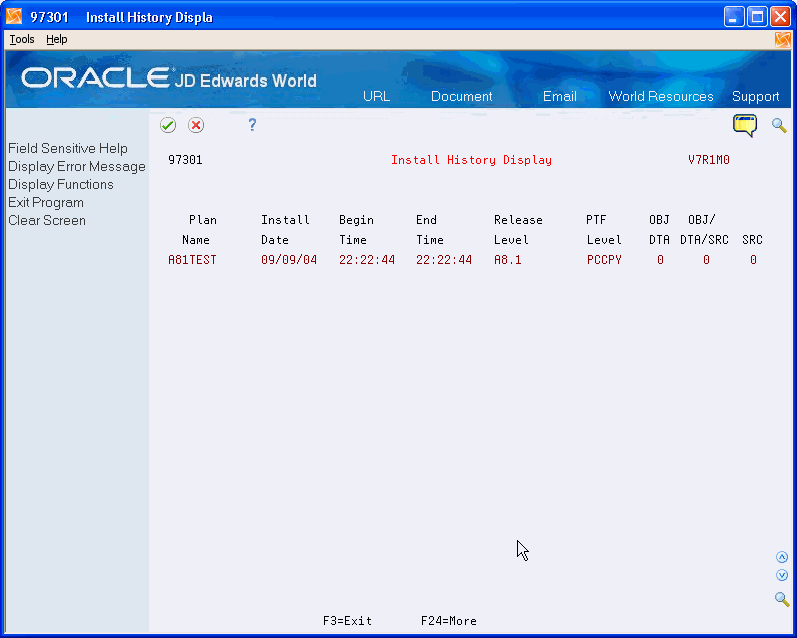797x638 pixels.
Task: Click the green checkmark OK icon
Action: tap(168, 125)
